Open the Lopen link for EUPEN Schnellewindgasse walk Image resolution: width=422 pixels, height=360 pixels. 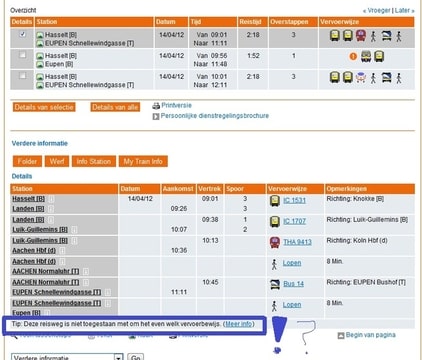pyautogui.click(x=292, y=305)
